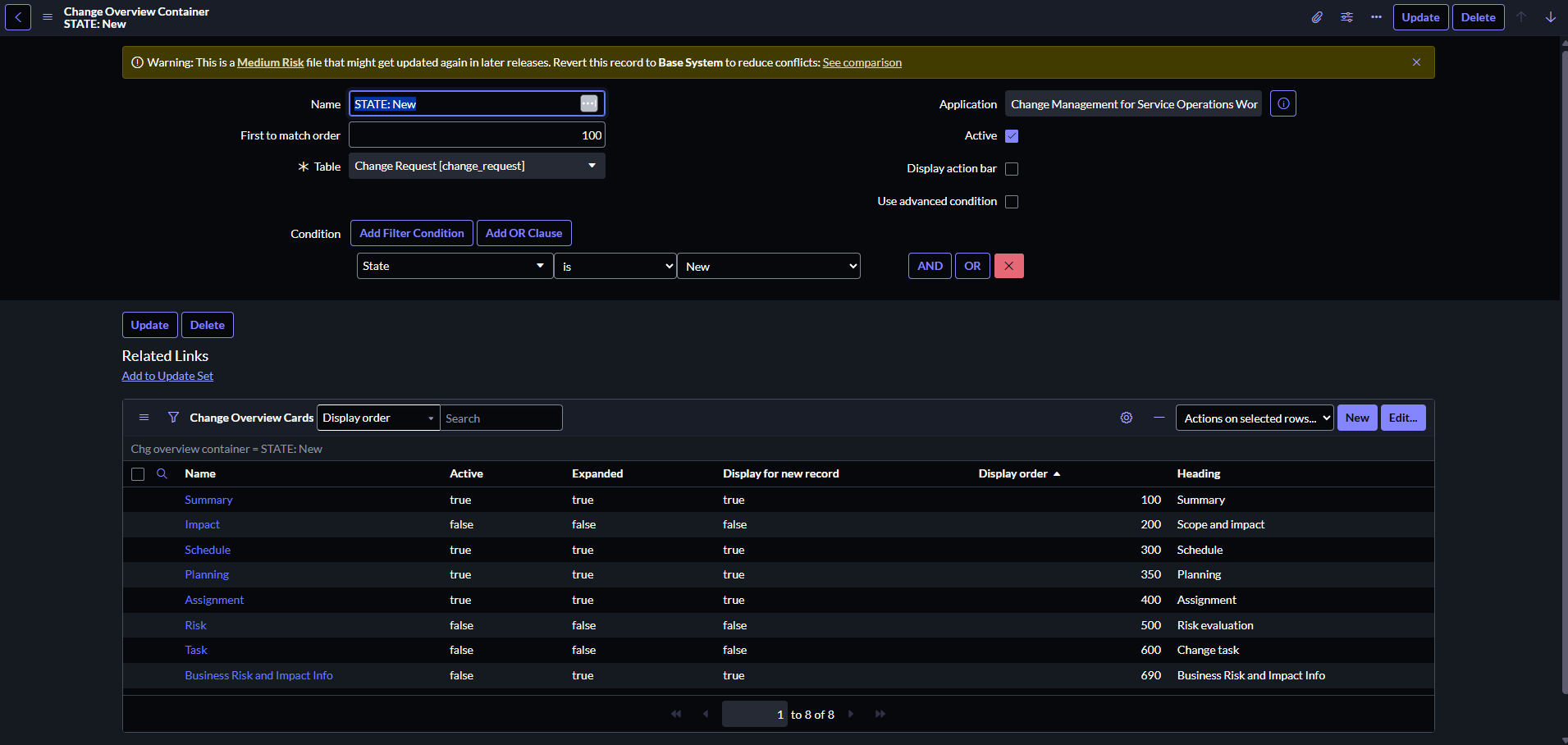
Task: Click the back arrow in the header
Action: pyautogui.click(x=18, y=17)
